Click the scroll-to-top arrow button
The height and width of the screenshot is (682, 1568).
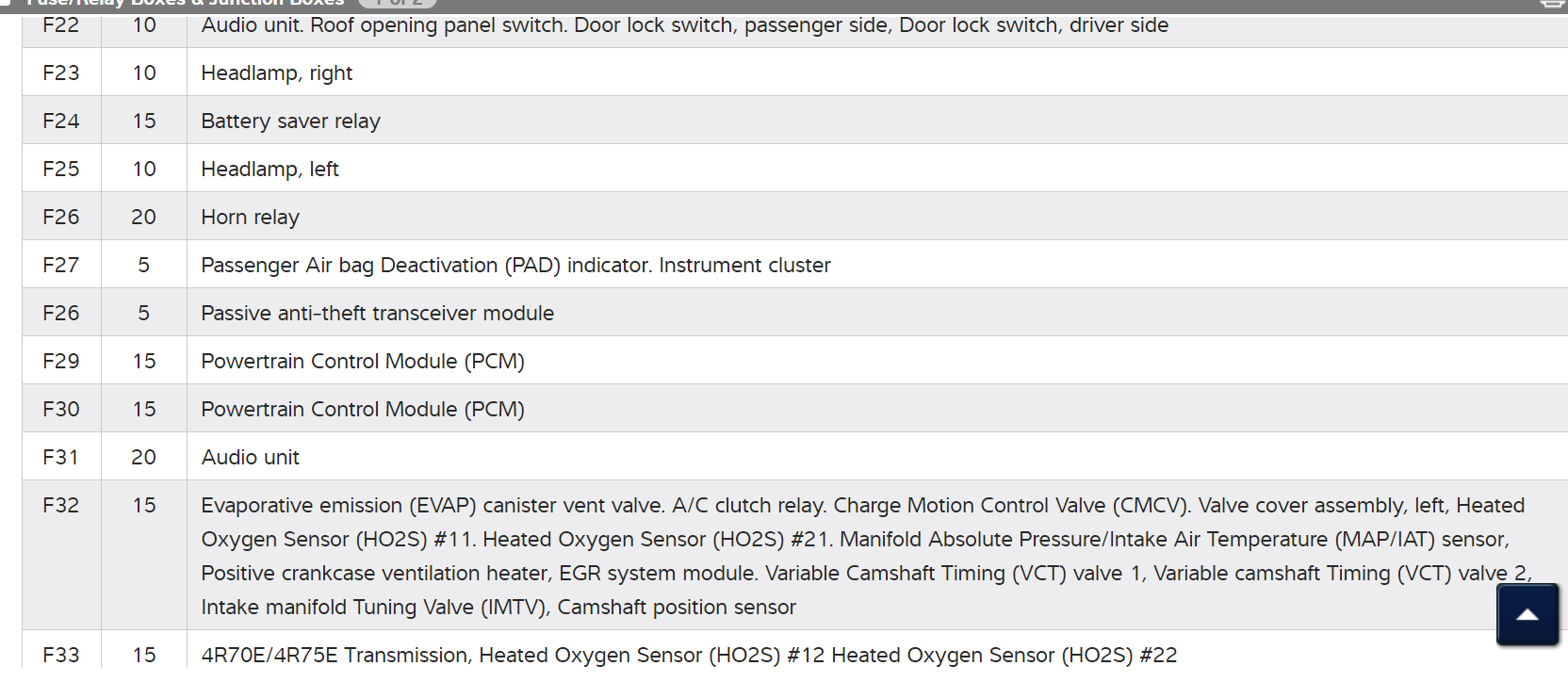click(1527, 615)
